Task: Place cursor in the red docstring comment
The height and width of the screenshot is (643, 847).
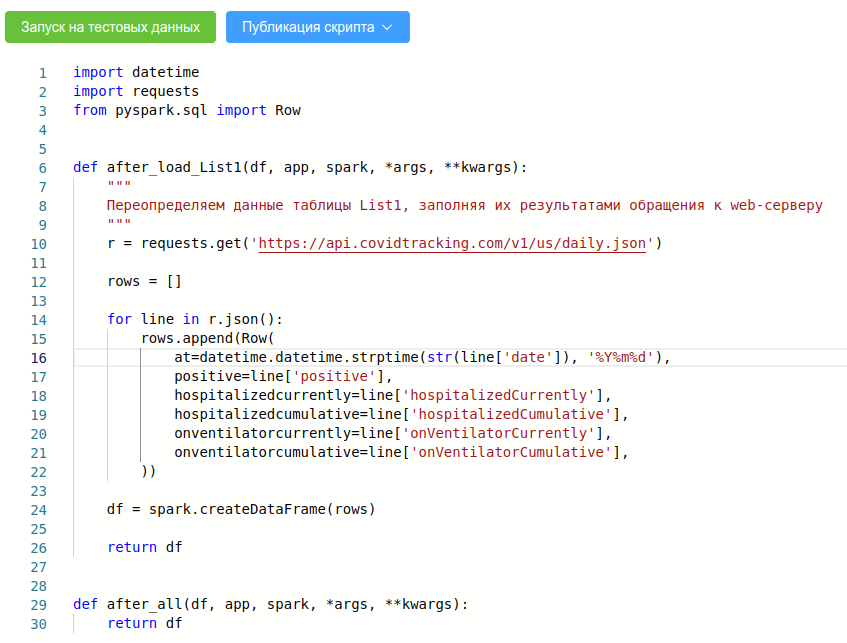Action: tap(465, 206)
